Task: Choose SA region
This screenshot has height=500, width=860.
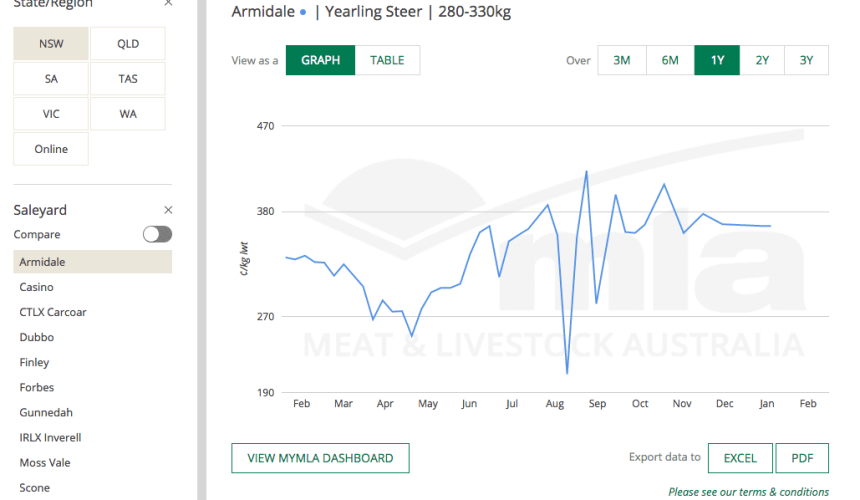Action: coord(51,78)
